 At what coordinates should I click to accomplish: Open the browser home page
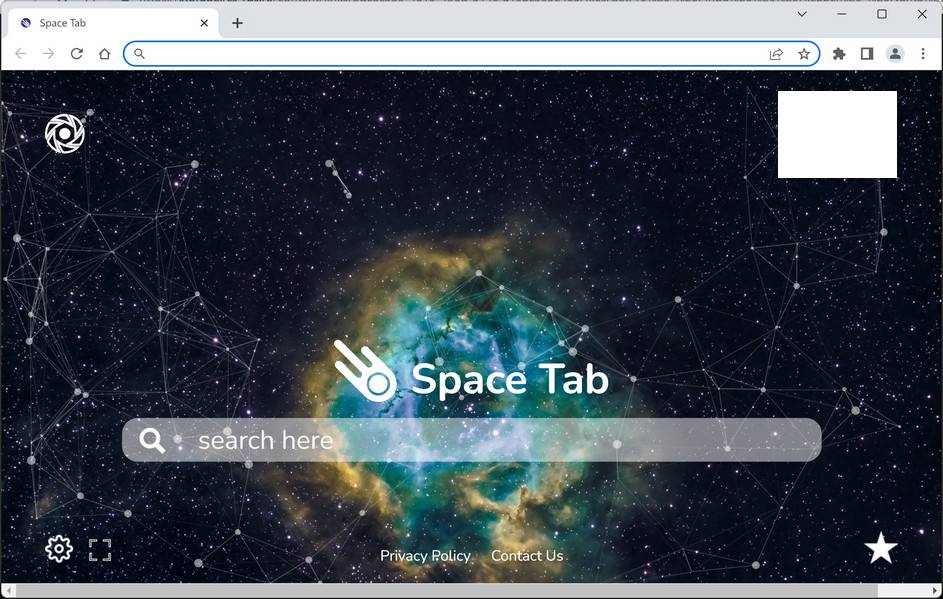(x=105, y=54)
